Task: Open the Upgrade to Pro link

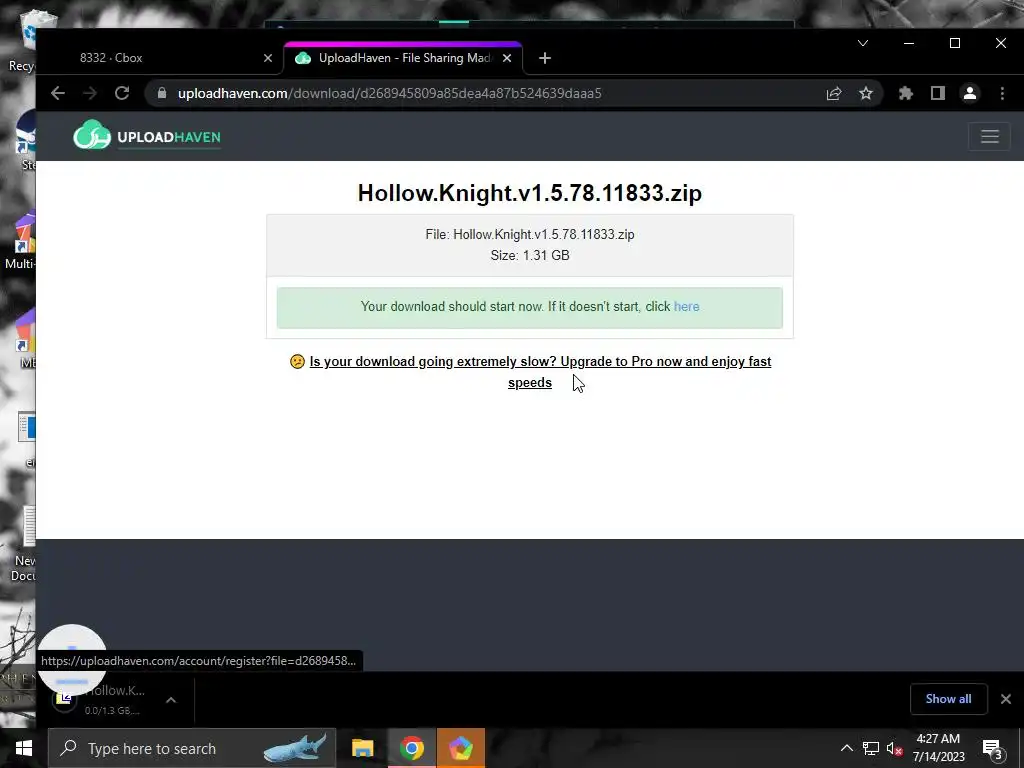Action: tap(540, 372)
